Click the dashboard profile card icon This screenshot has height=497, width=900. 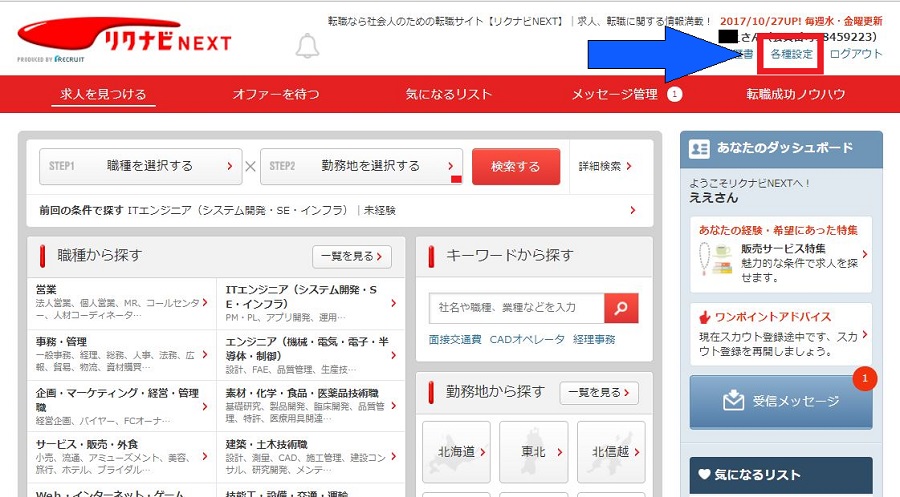(x=700, y=149)
